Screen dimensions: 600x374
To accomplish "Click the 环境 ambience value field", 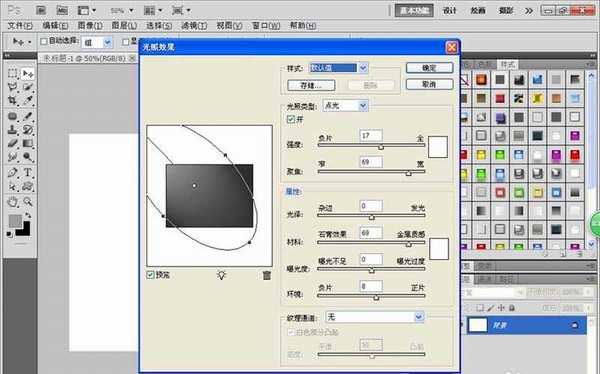I will coord(371,286).
